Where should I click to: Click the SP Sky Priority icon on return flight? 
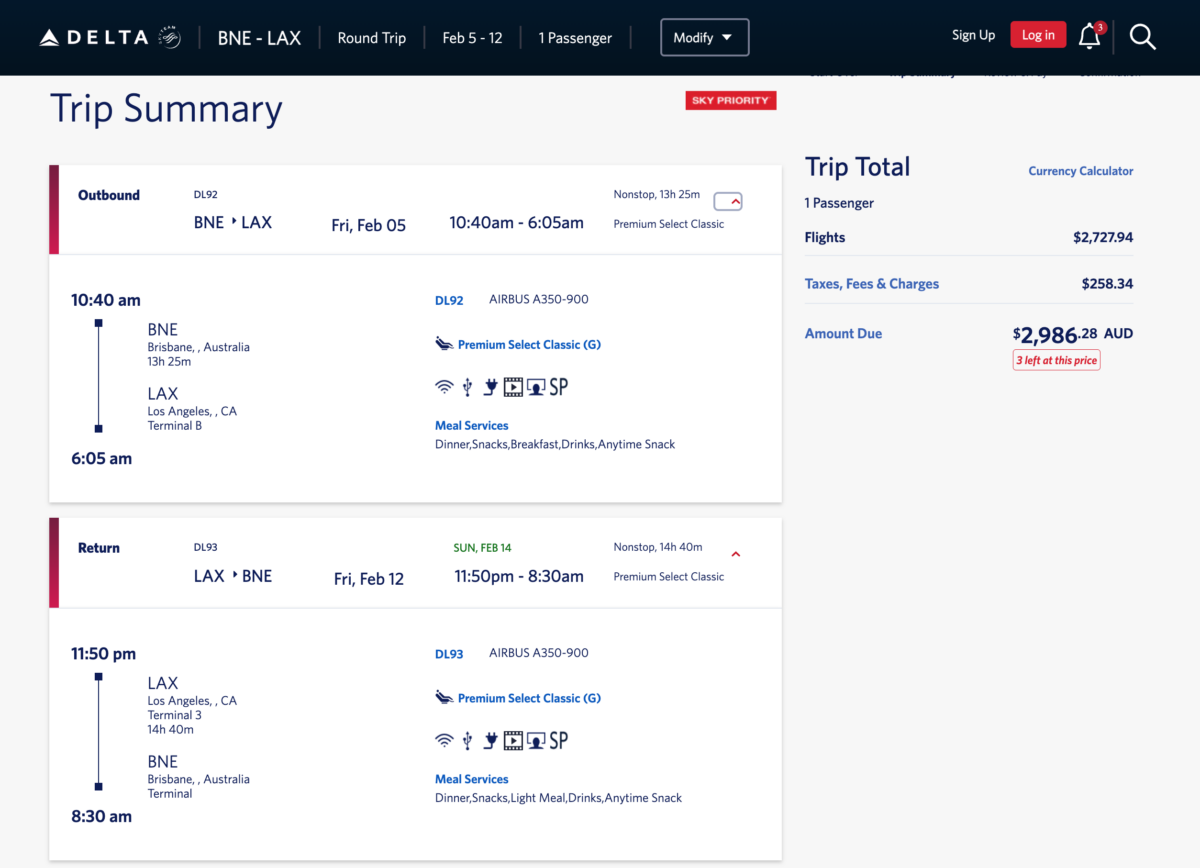[559, 741]
